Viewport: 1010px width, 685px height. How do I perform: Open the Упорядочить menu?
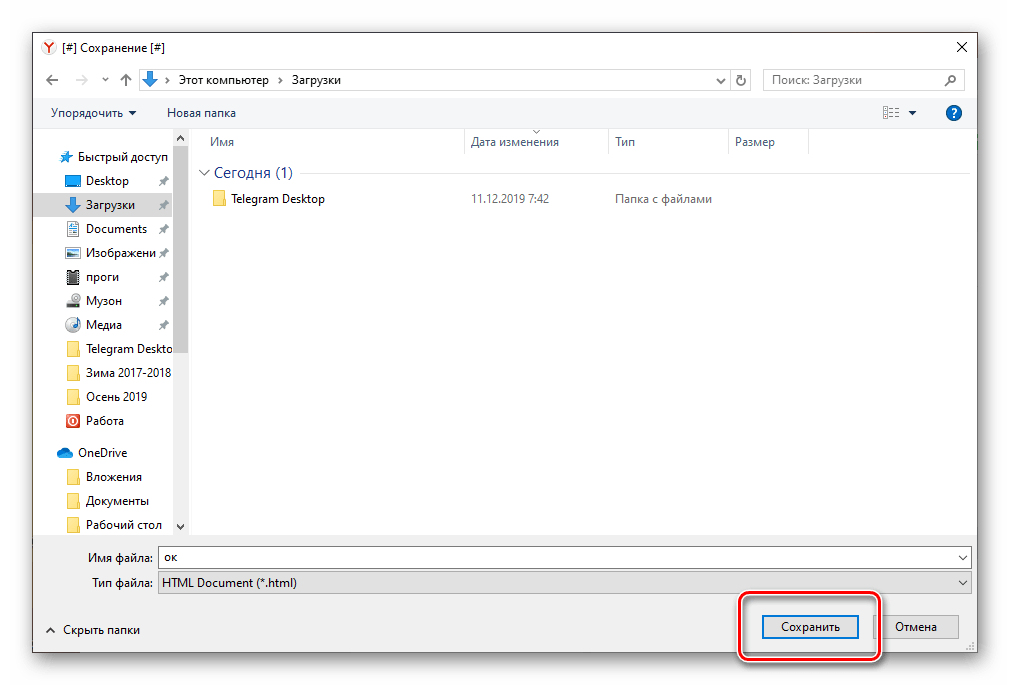[x=93, y=113]
